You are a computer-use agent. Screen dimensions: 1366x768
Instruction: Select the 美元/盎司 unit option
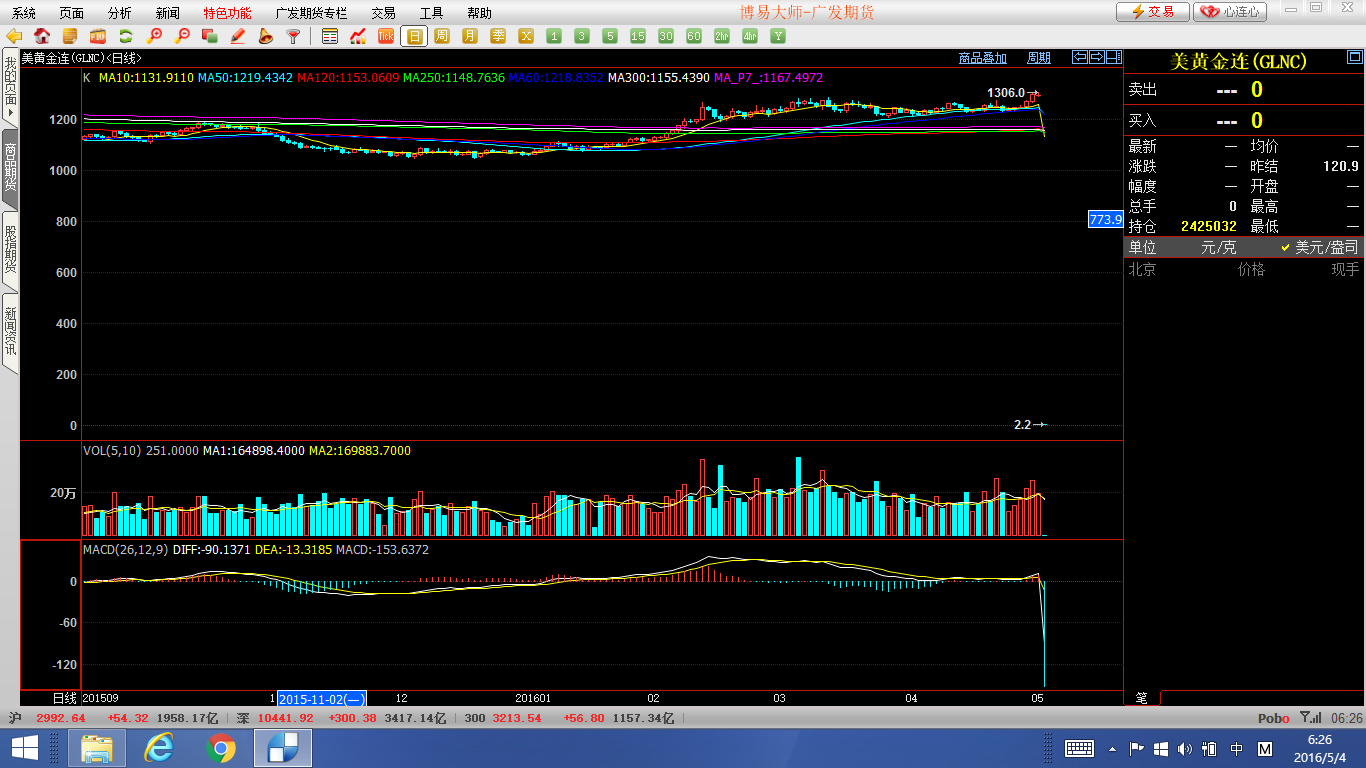(1319, 247)
